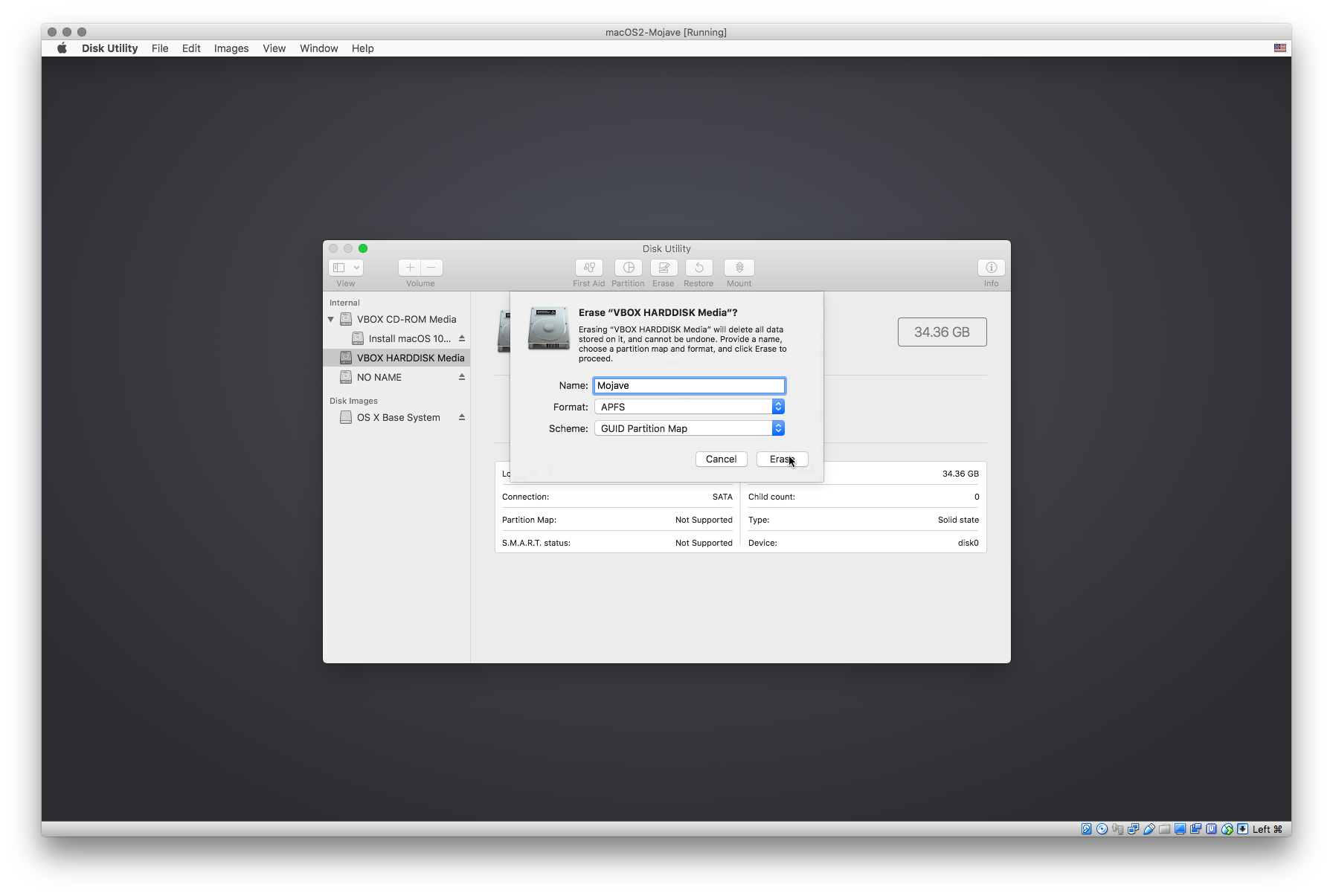Open the Images menu
Image resolution: width=1333 pixels, height=896 pixels.
231,48
